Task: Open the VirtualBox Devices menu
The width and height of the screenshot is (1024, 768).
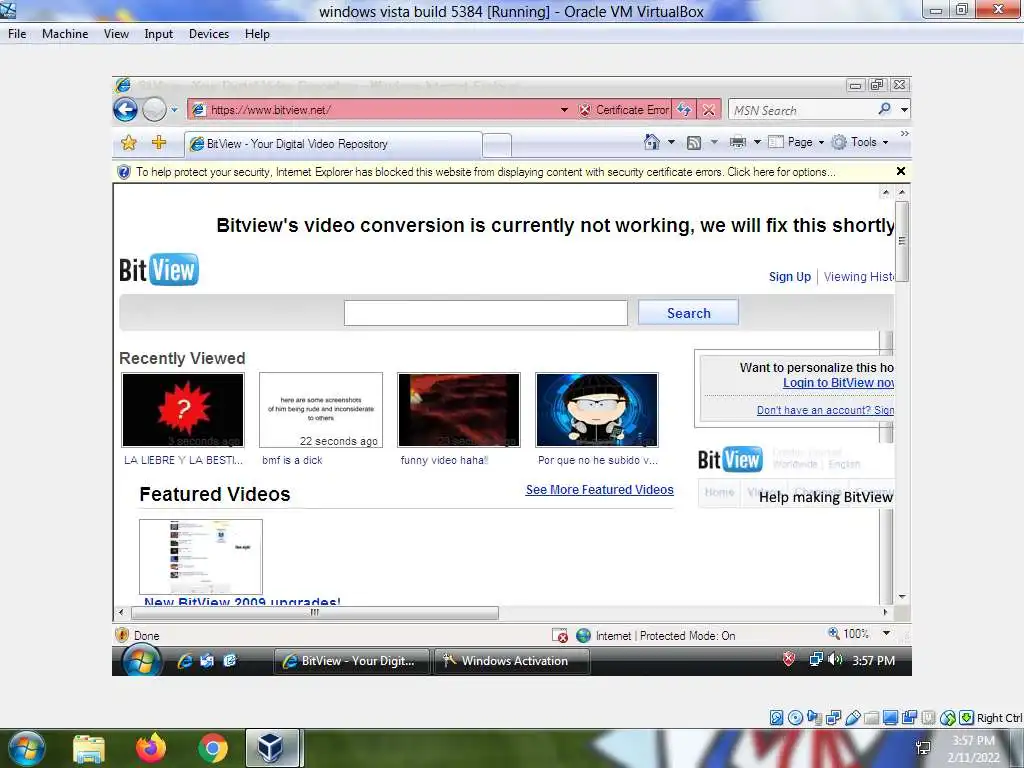Action: [x=209, y=34]
